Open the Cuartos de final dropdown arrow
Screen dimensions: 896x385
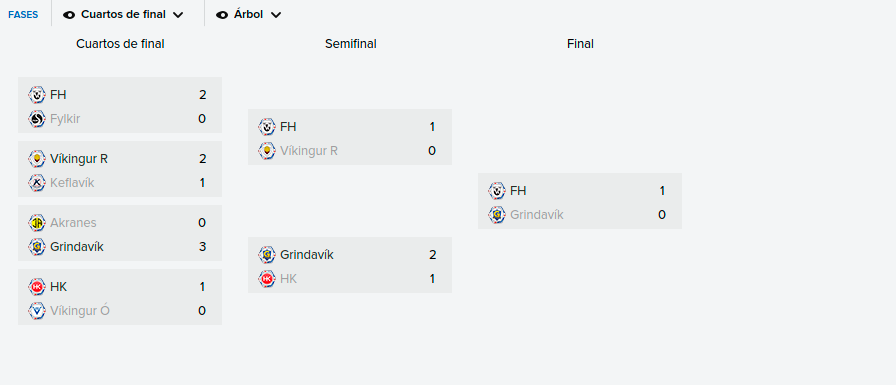pyautogui.click(x=178, y=15)
